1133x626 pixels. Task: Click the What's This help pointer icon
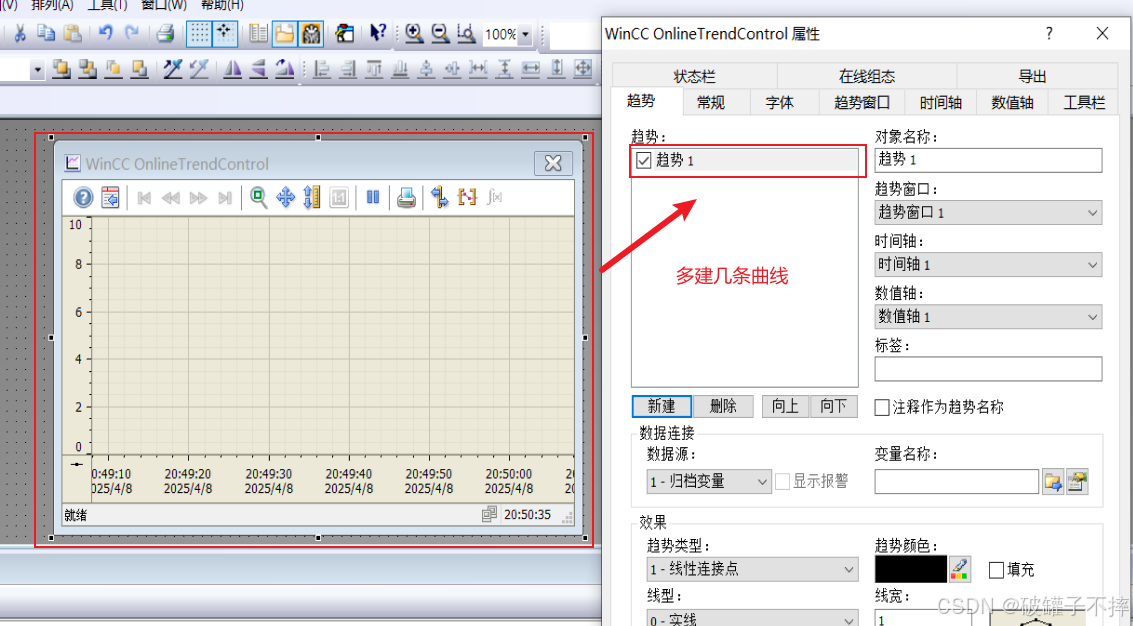tap(377, 33)
